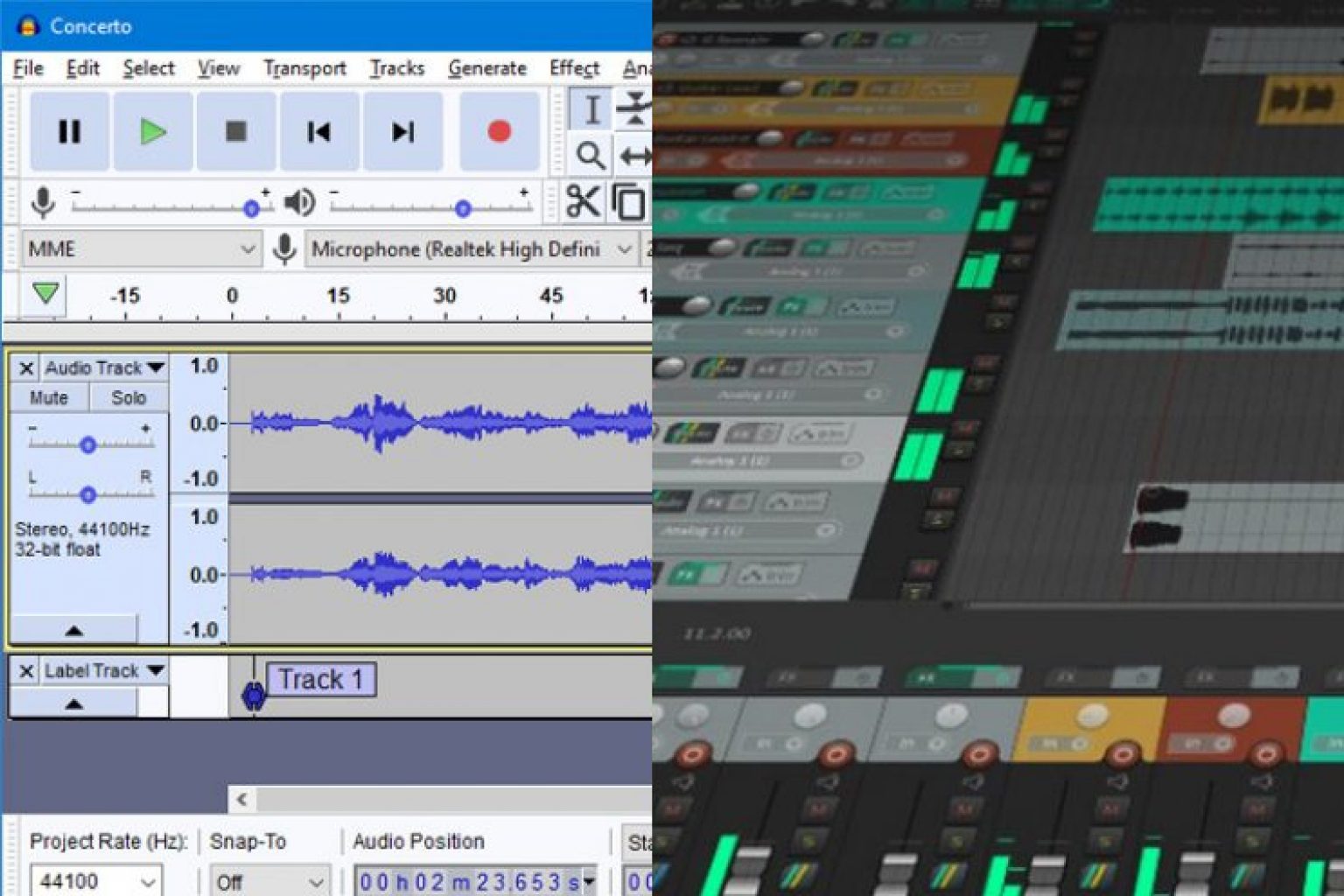
Task: Skip to end of the track
Action: point(402,132)
